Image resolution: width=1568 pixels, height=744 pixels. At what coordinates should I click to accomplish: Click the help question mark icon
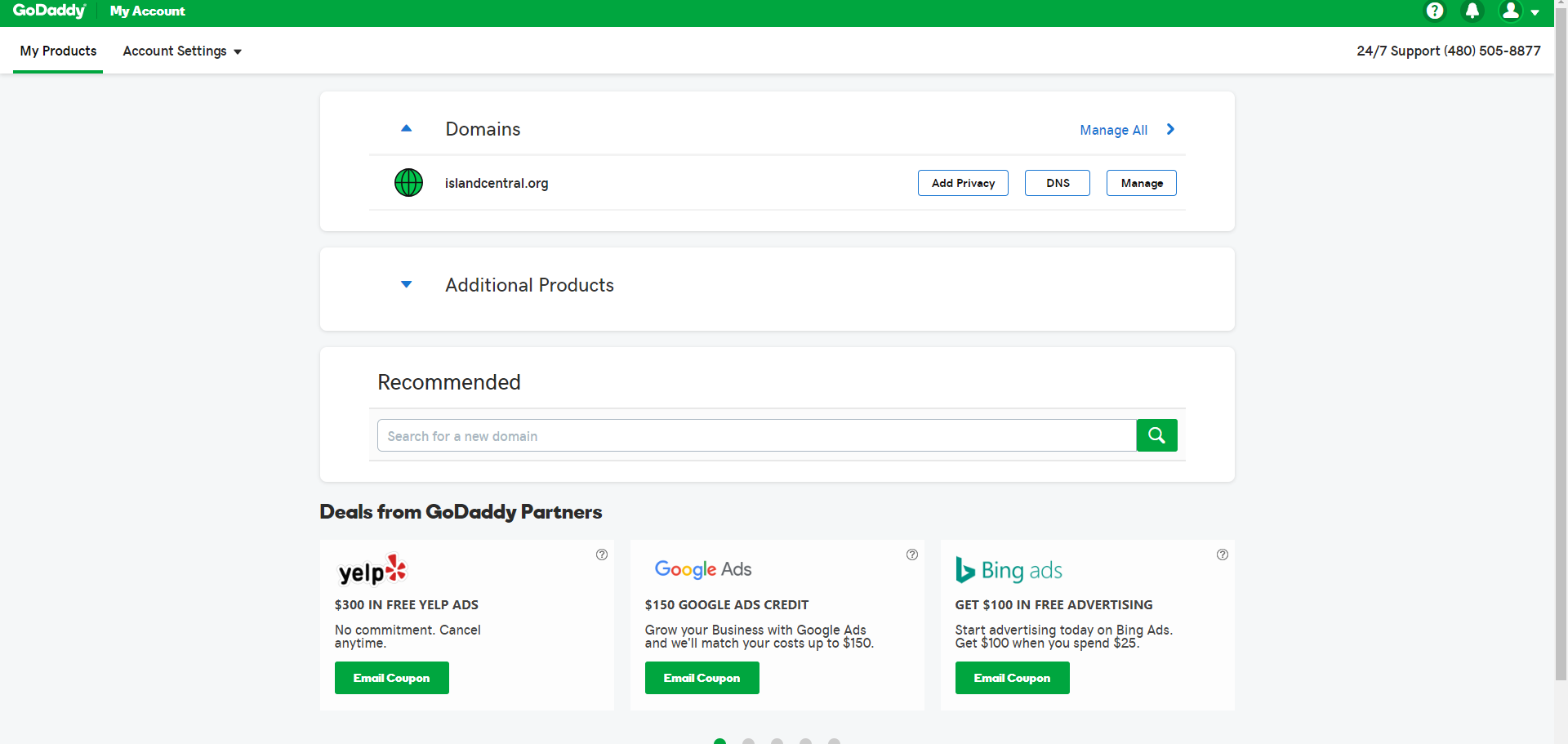[1435, 11]
